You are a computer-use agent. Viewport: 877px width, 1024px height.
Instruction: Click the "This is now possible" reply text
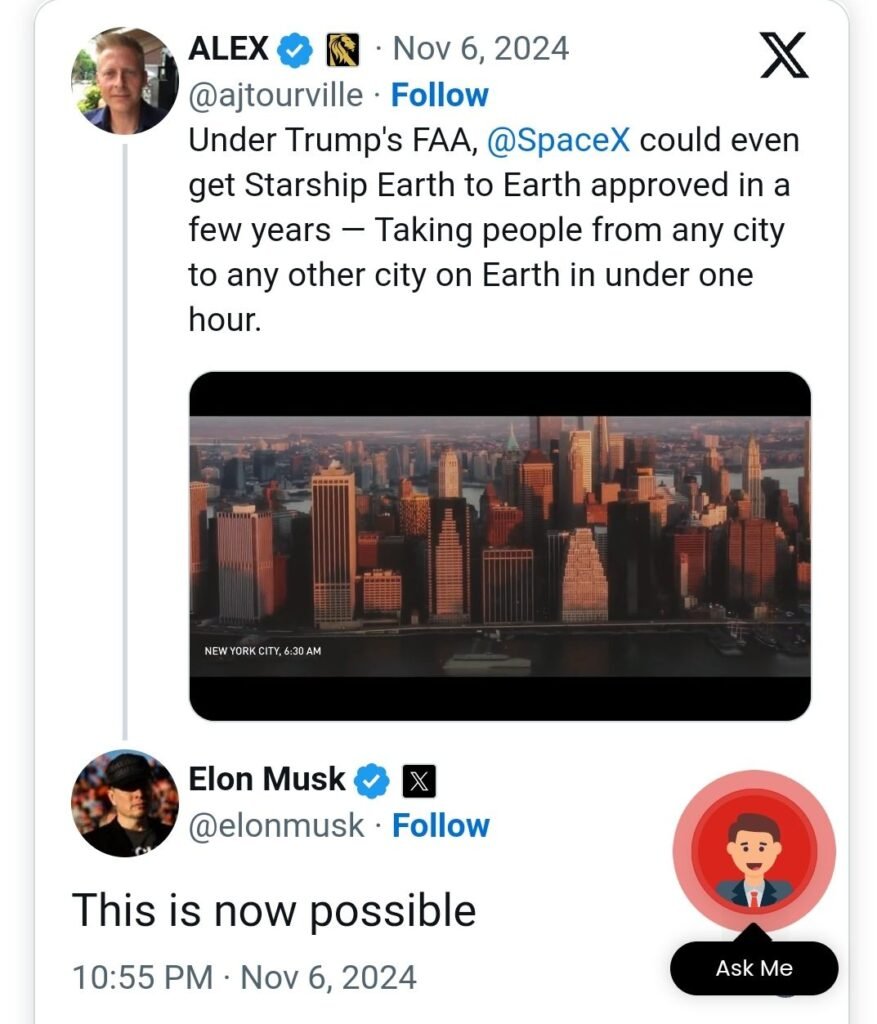[x=273, y=911]
